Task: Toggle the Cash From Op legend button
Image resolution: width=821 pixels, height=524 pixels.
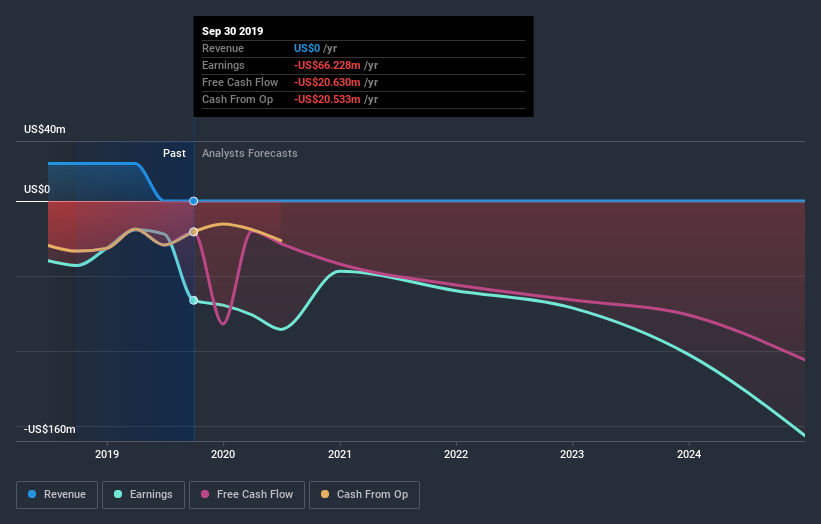Action: pyautogui.click(x=364, y=495)
